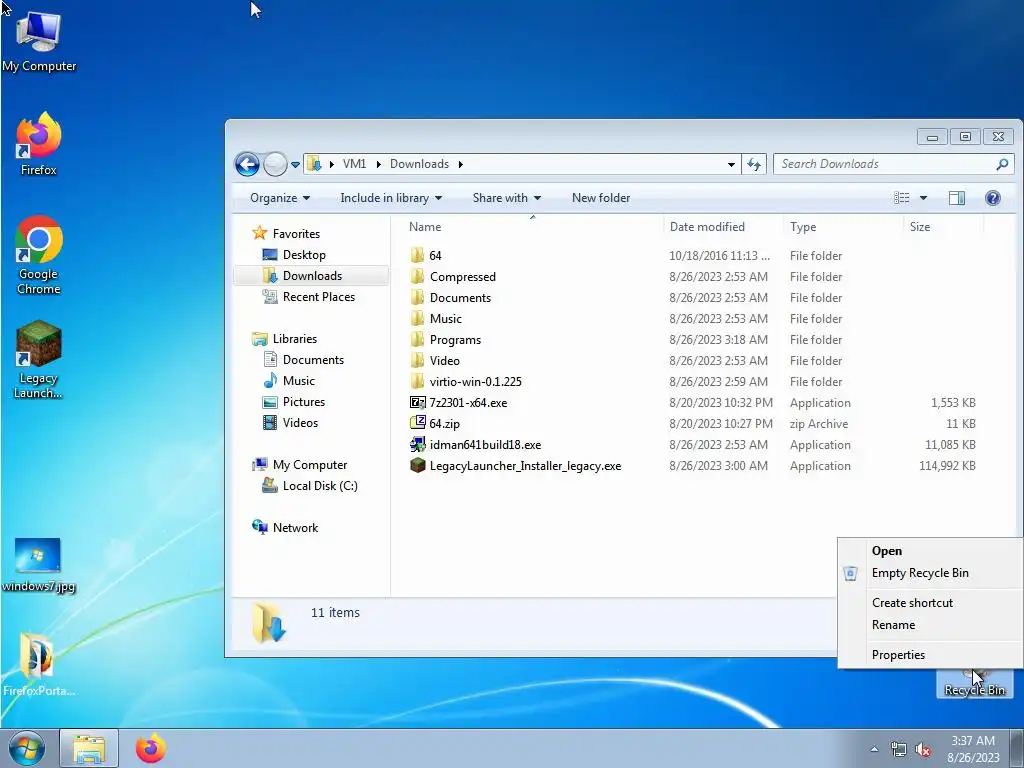Select the Firefox desktop shortcut
Image resolution: width=1024 pixels, height=768 pixels.
pos(39,144)
